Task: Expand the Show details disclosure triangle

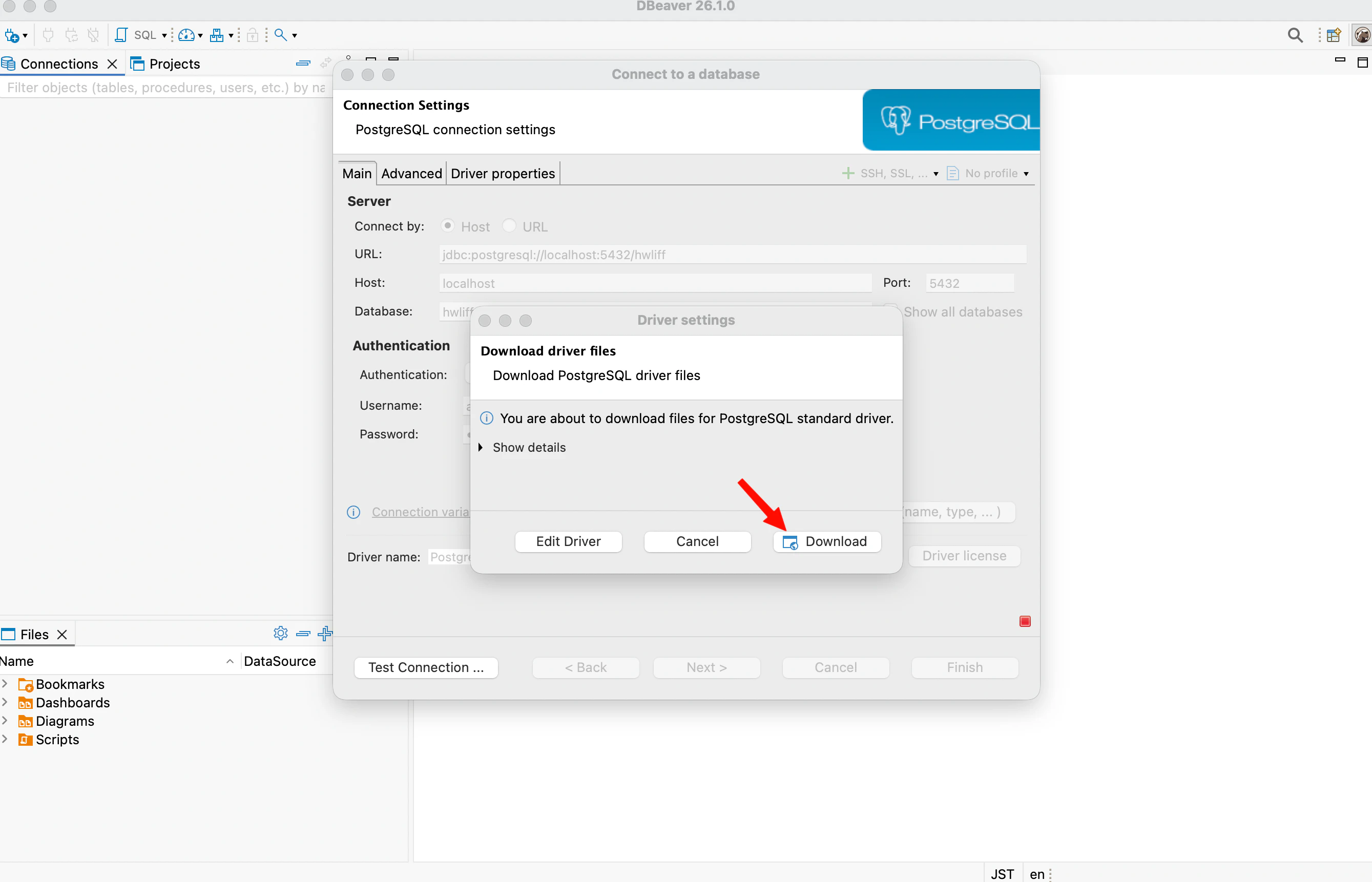Action: pyautogui.click(x=481, y=447)
